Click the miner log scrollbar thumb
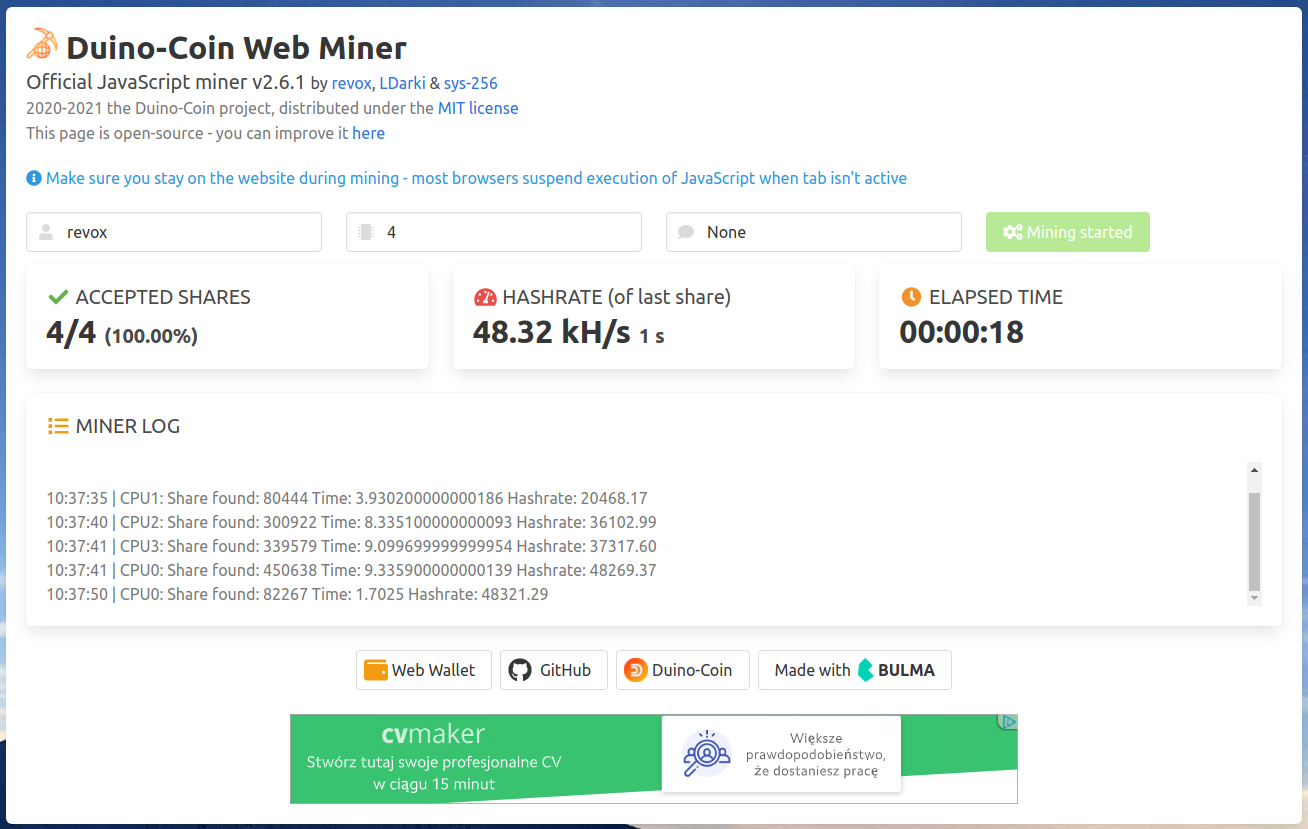Image resolution: width=1308 pixels, height=829 pixels. [x=1254, y=541]
